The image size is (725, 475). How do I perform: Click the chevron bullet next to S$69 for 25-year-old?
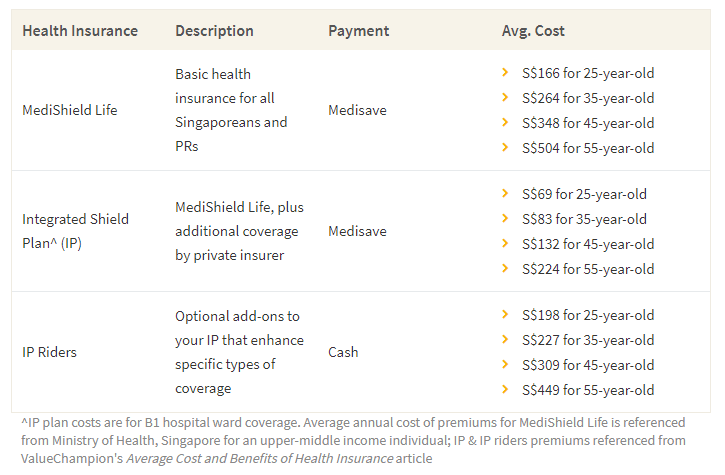tap(506, 194)
